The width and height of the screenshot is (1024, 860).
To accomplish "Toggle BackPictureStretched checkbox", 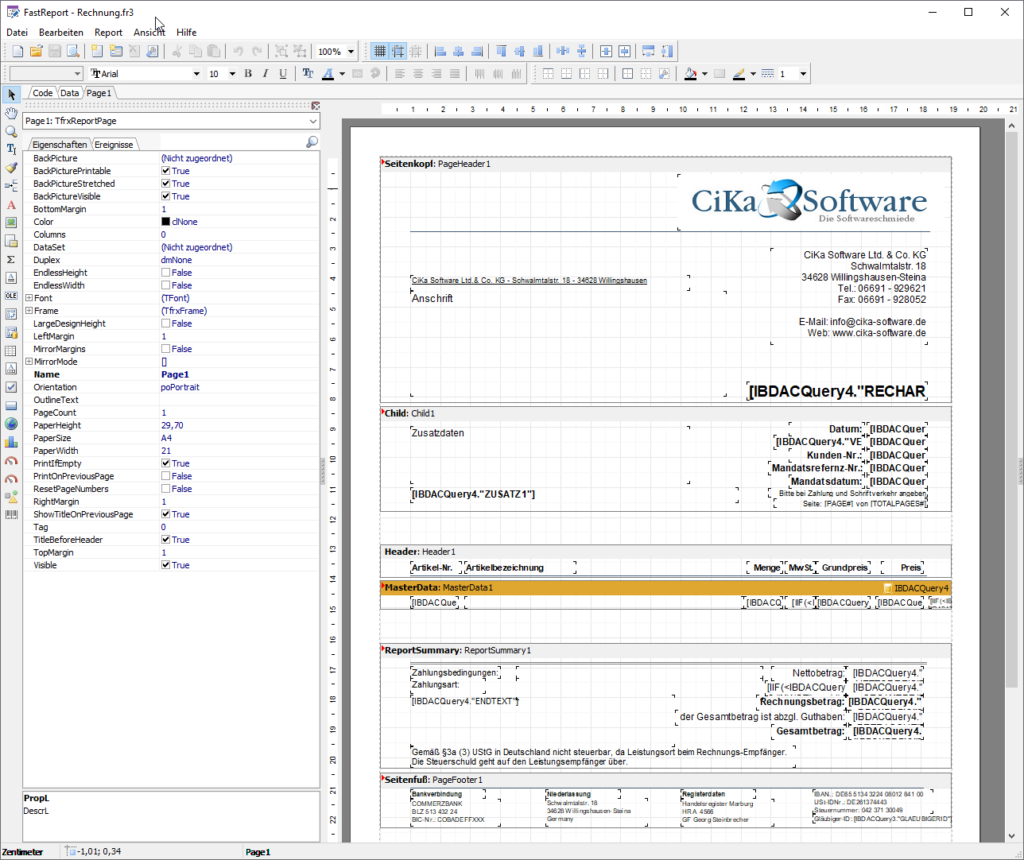I will point(165,183).
